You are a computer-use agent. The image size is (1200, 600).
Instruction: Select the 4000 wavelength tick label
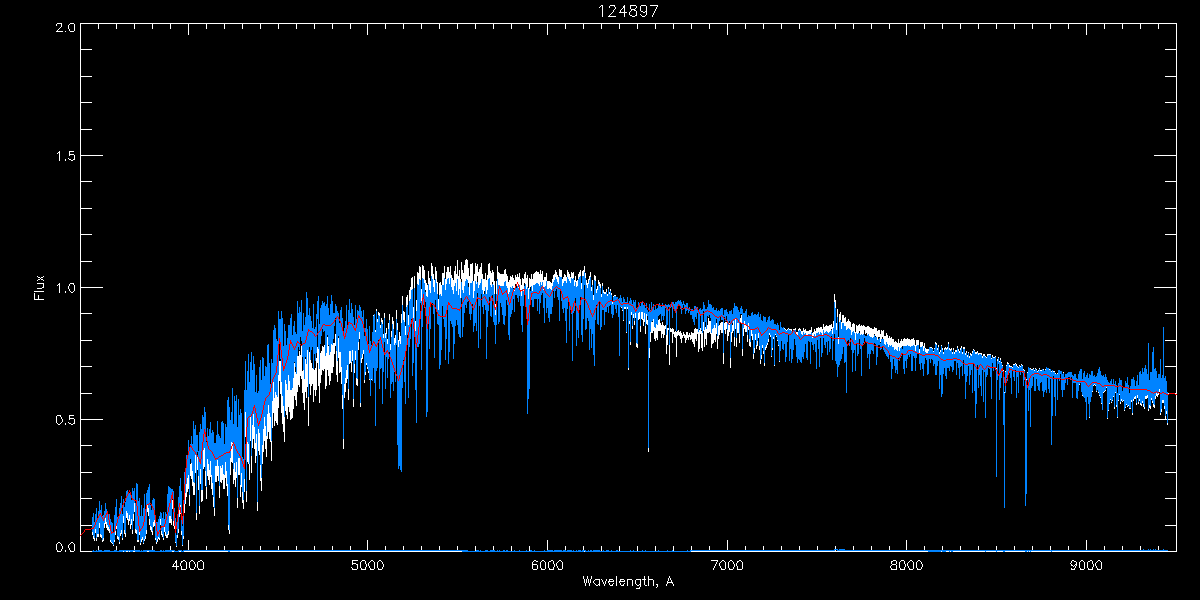point(188,565)
